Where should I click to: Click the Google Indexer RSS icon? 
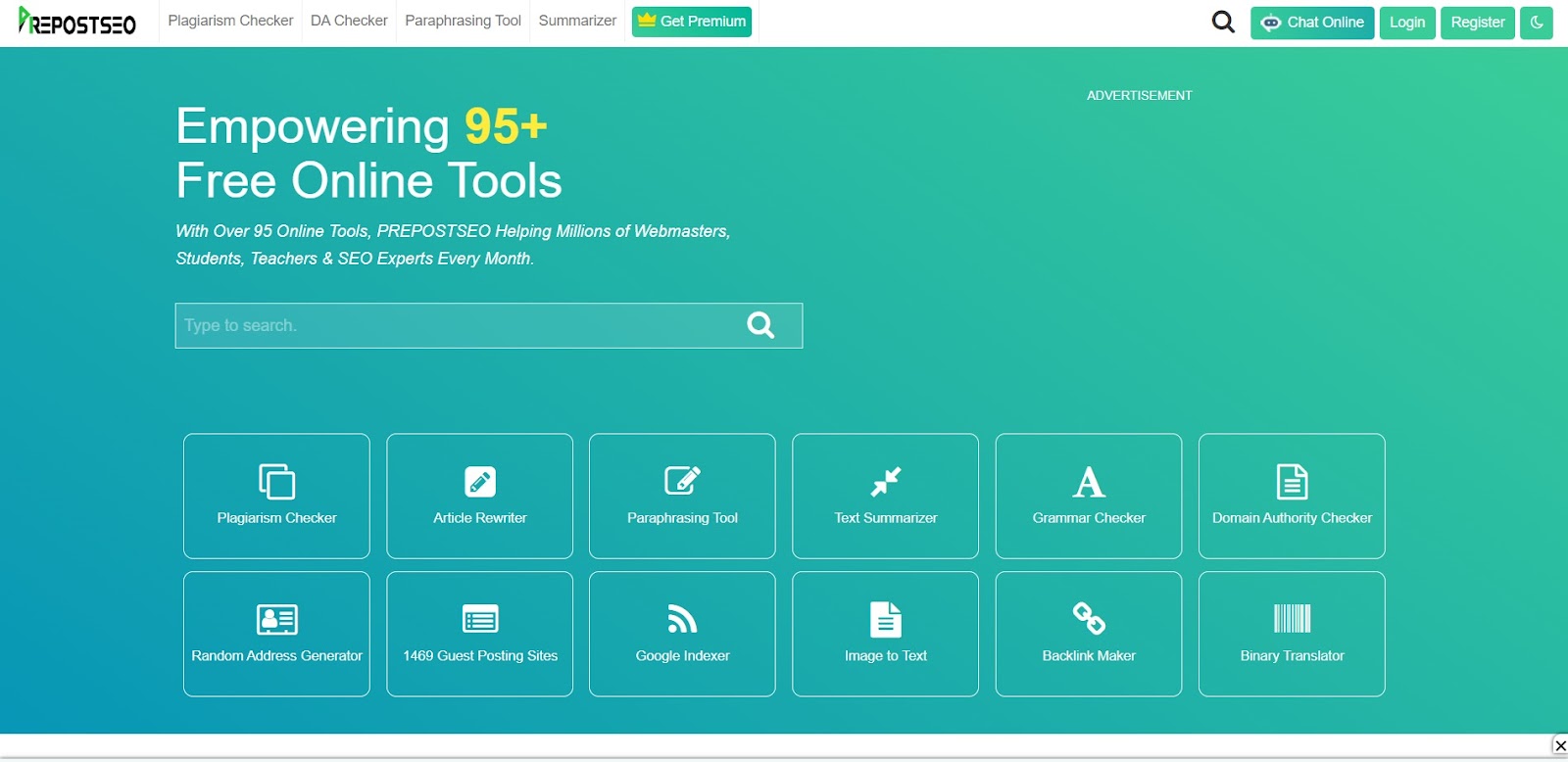point(682,619)
